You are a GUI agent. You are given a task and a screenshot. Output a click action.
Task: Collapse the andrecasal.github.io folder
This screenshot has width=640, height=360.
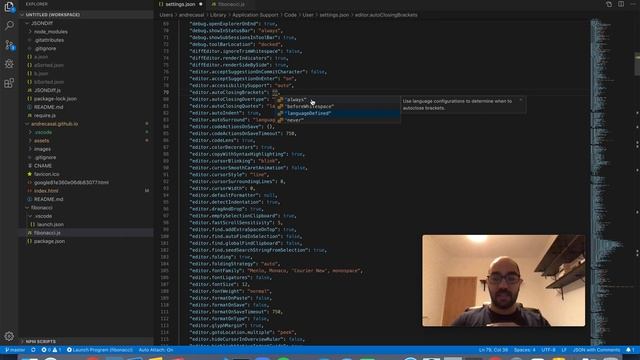tap(54, 124)
